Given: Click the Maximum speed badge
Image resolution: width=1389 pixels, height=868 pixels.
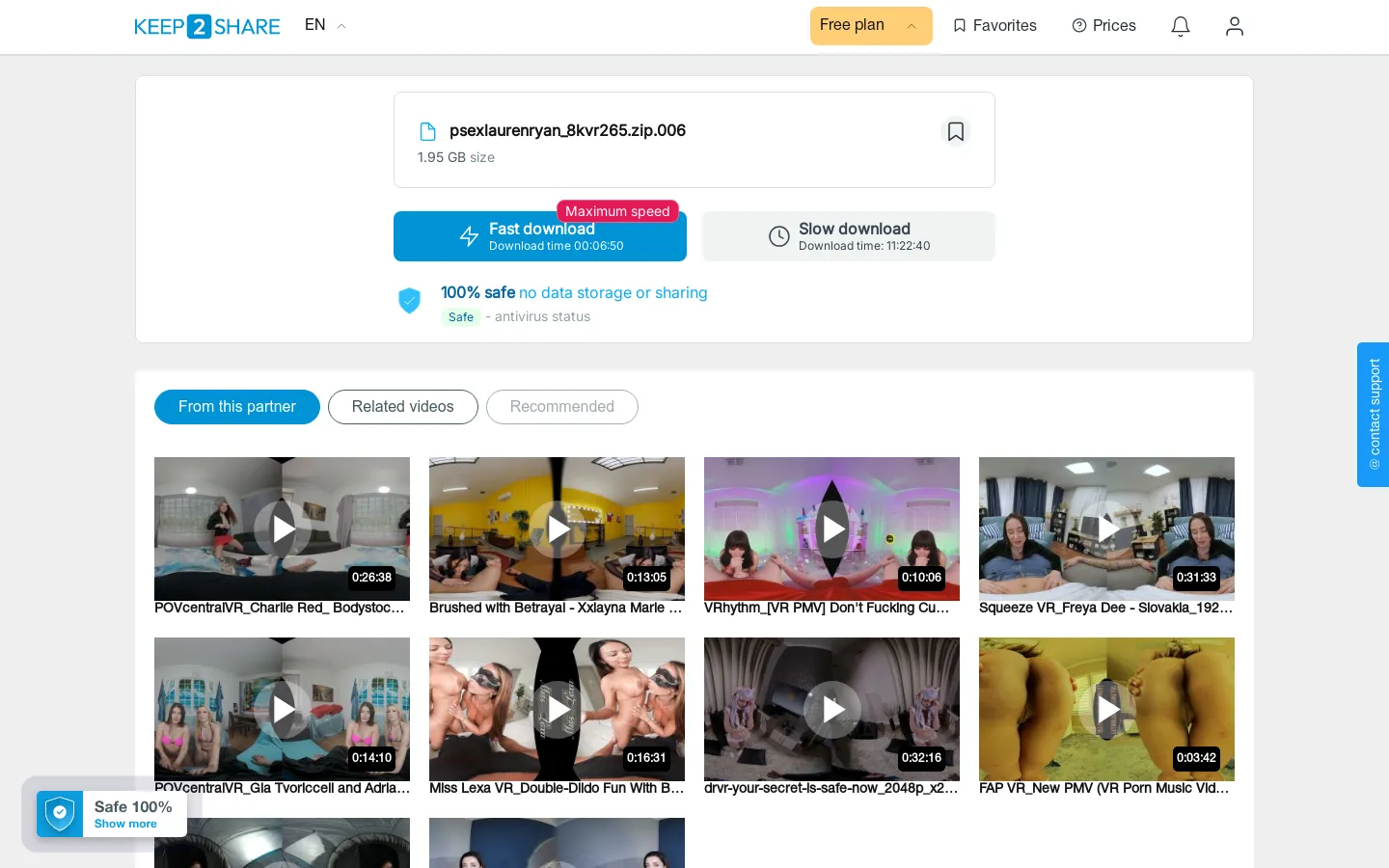Looking at the screenshot, I should coord(617,211).
